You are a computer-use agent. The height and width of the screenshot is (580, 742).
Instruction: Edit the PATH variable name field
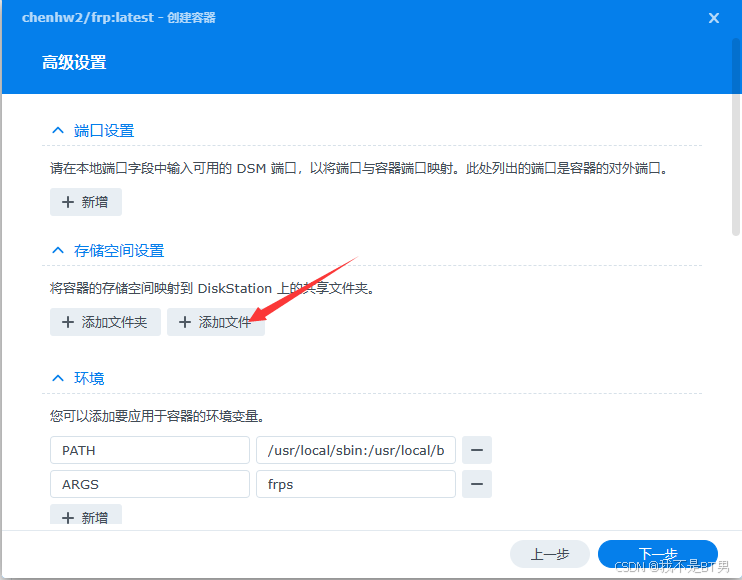coord(150,450)
